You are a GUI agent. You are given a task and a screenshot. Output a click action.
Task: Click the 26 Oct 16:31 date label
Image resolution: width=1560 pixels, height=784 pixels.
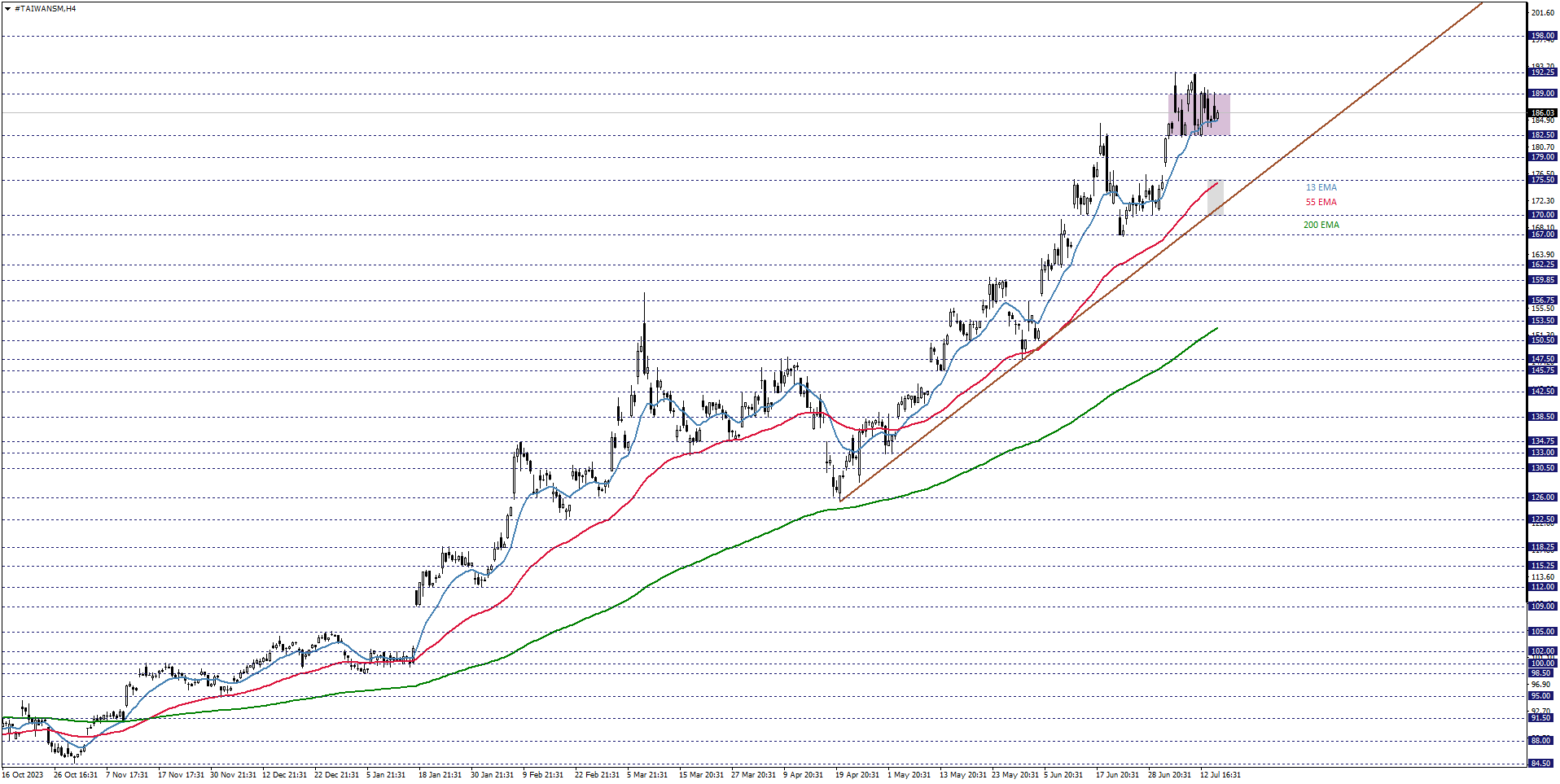point(76,775)
